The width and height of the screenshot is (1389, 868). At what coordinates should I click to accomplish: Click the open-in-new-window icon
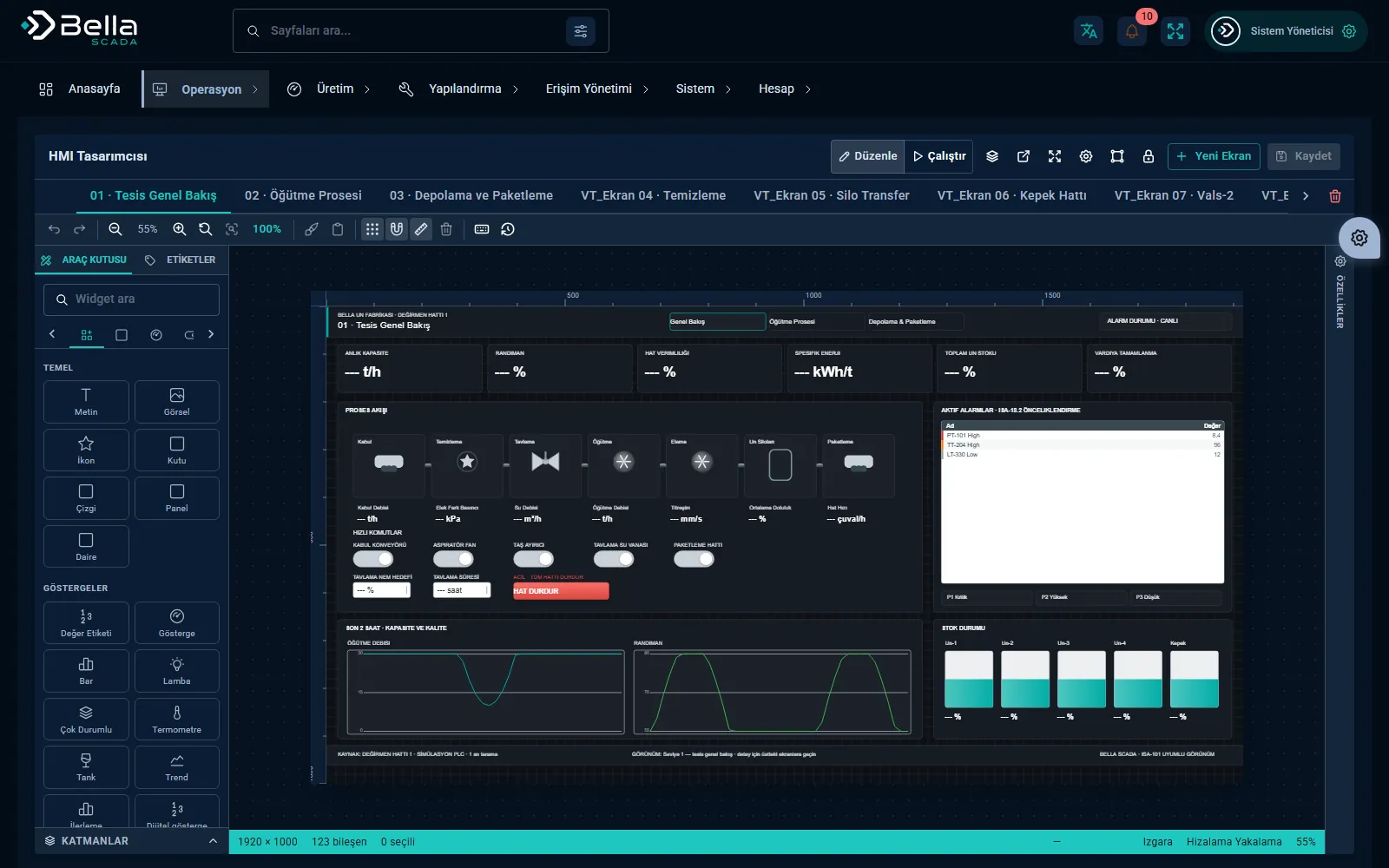pyautogui.click(x=1024, y=156)
